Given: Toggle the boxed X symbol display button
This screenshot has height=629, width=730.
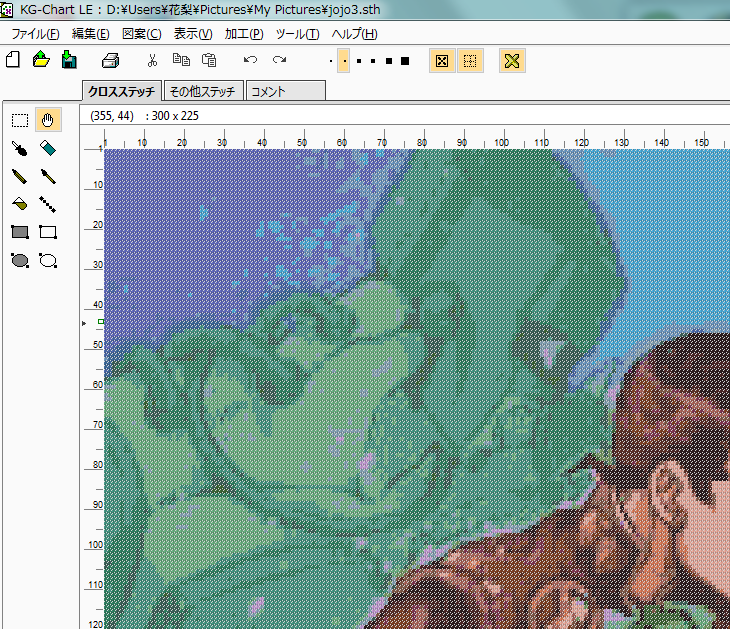Looking at the screenshot, I should pyautogui.click(x=442, y=61).
